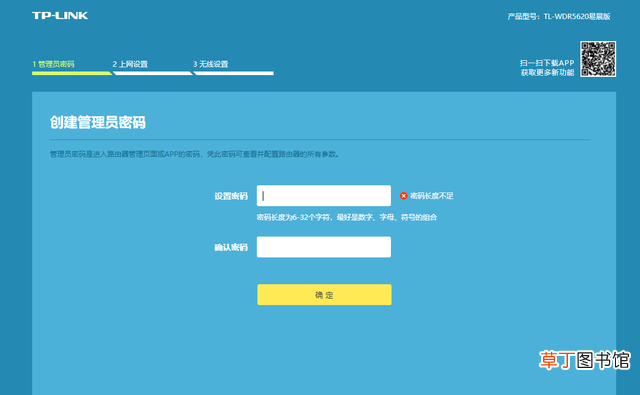
Task: Click the 管理员密码是进入路由器管理页面 description
Action: [x=195, y=154]
